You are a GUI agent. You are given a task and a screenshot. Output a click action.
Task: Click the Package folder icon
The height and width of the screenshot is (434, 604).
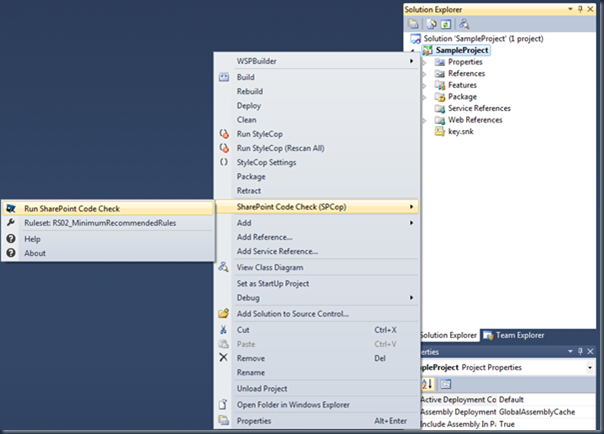440,97
